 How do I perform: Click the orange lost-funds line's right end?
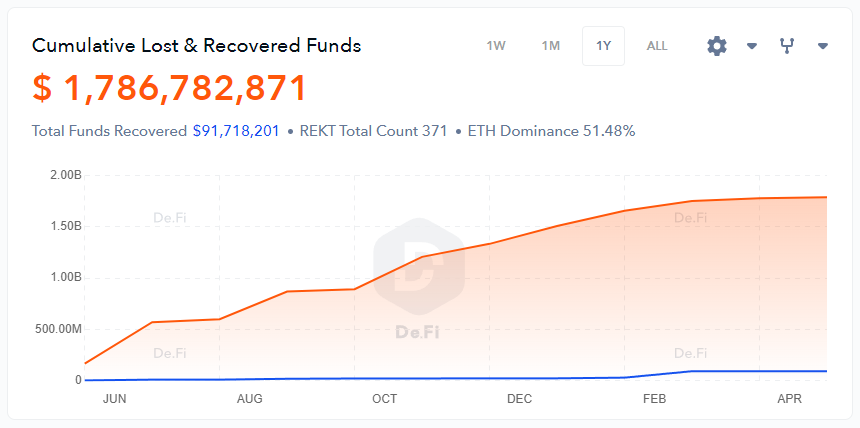click(x=826, y=197)
